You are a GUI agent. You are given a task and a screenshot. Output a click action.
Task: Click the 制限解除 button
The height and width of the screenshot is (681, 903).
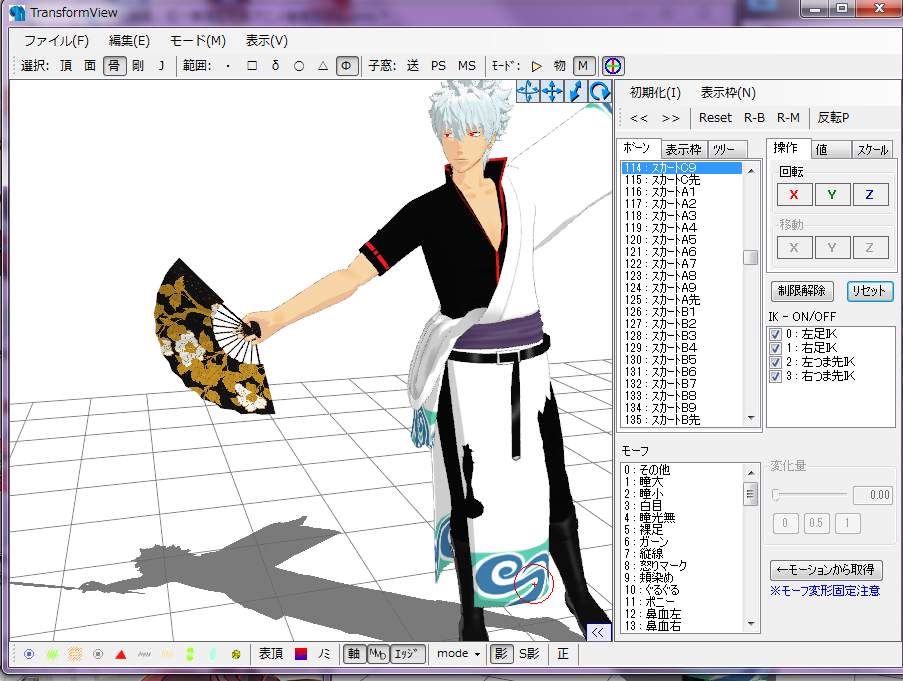pos(802,291)
